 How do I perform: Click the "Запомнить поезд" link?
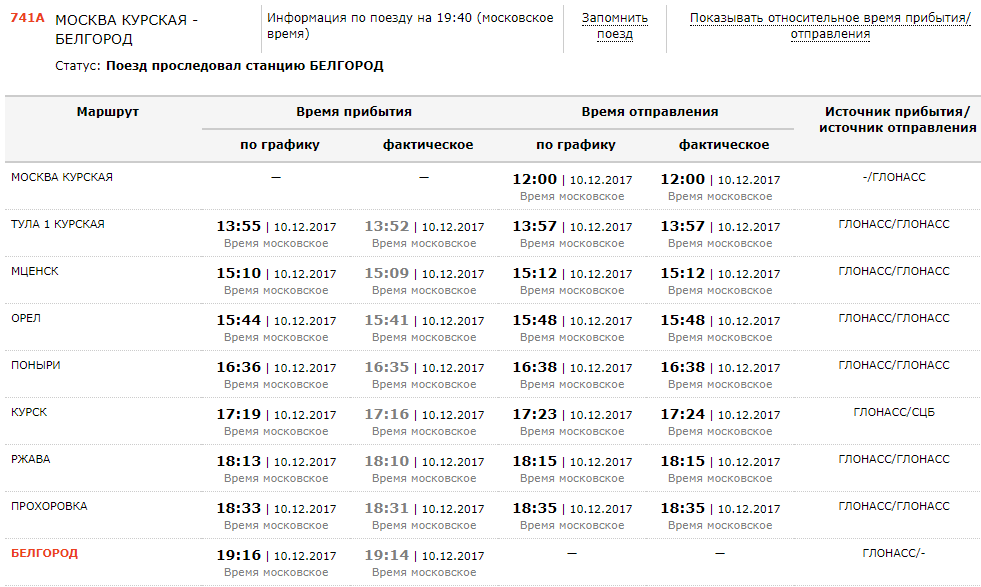click(x=615, y=26)
